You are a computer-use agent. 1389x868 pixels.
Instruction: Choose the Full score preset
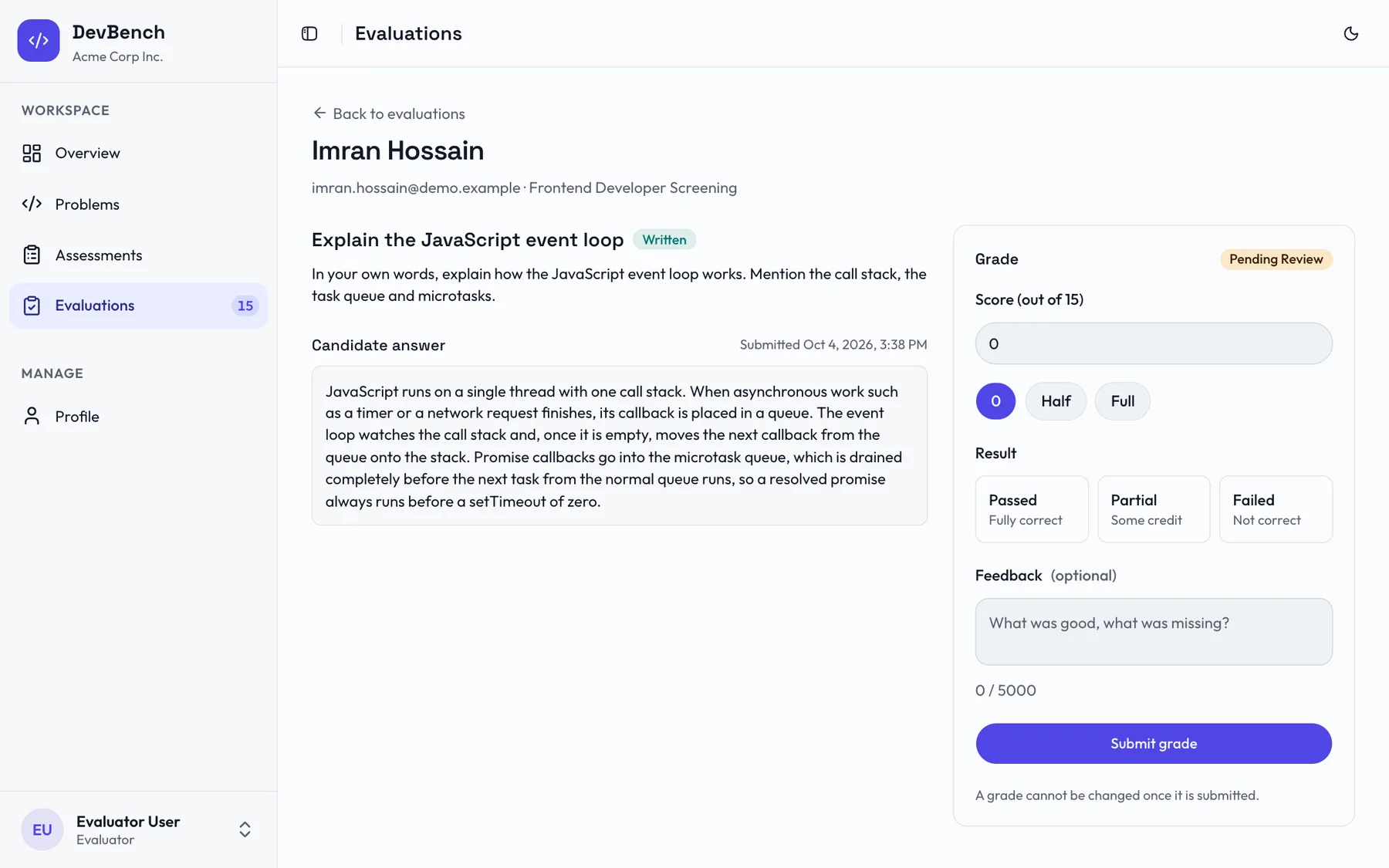point(1123,401)
